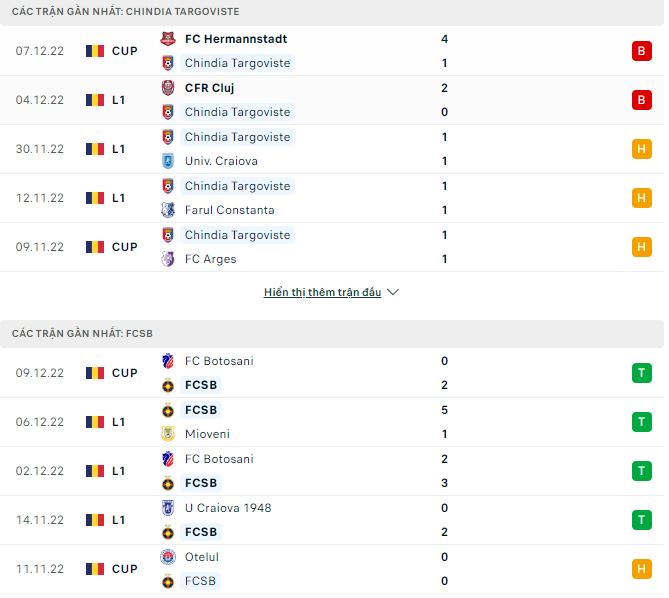Click the CUP label for Otelul match
The image size is (669, 598).
(125, 569)
